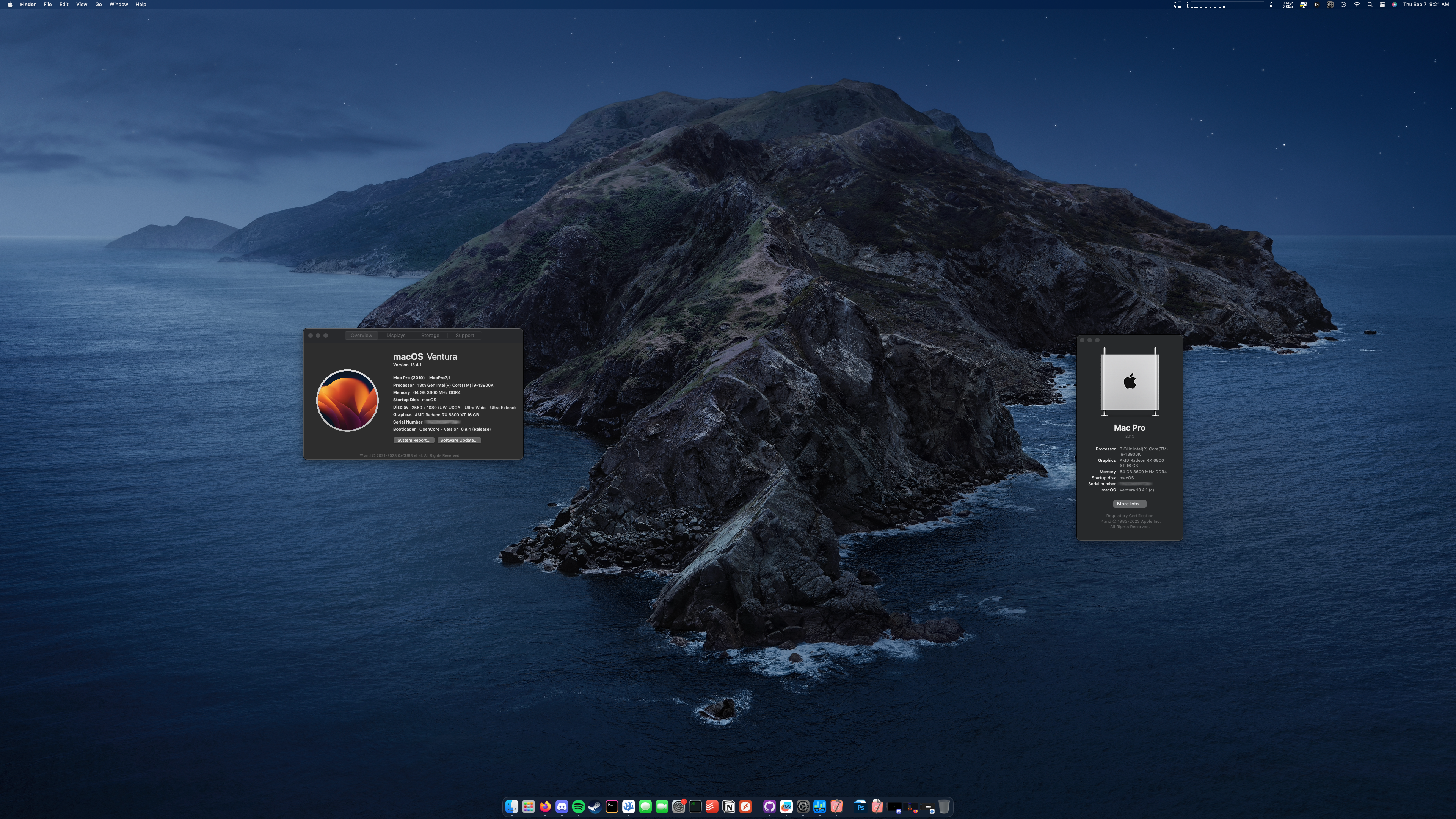Open the File menu

[x=47, y=5]
